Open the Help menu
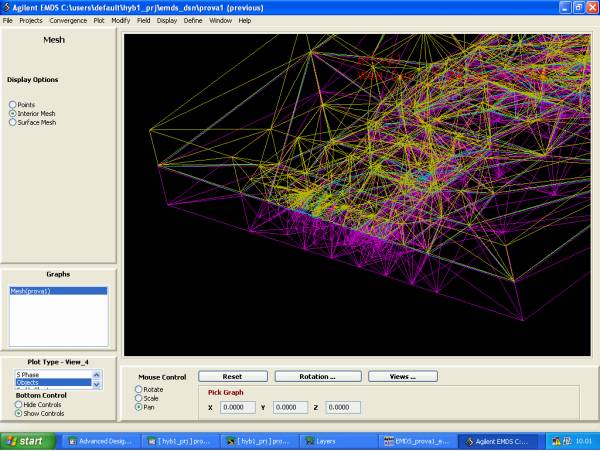Viewport: 600px width, 451px height. tap(245, 21)
